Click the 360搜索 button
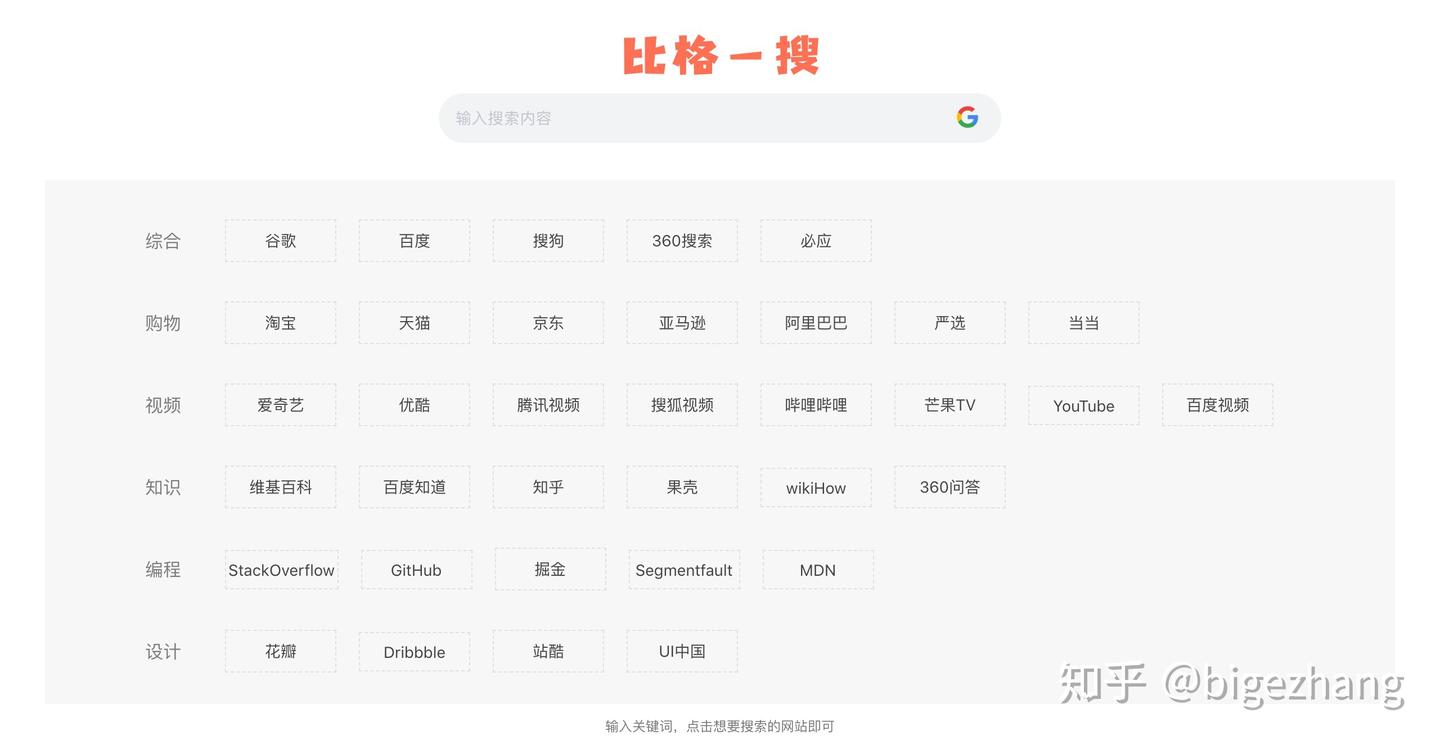 [682, 241]
